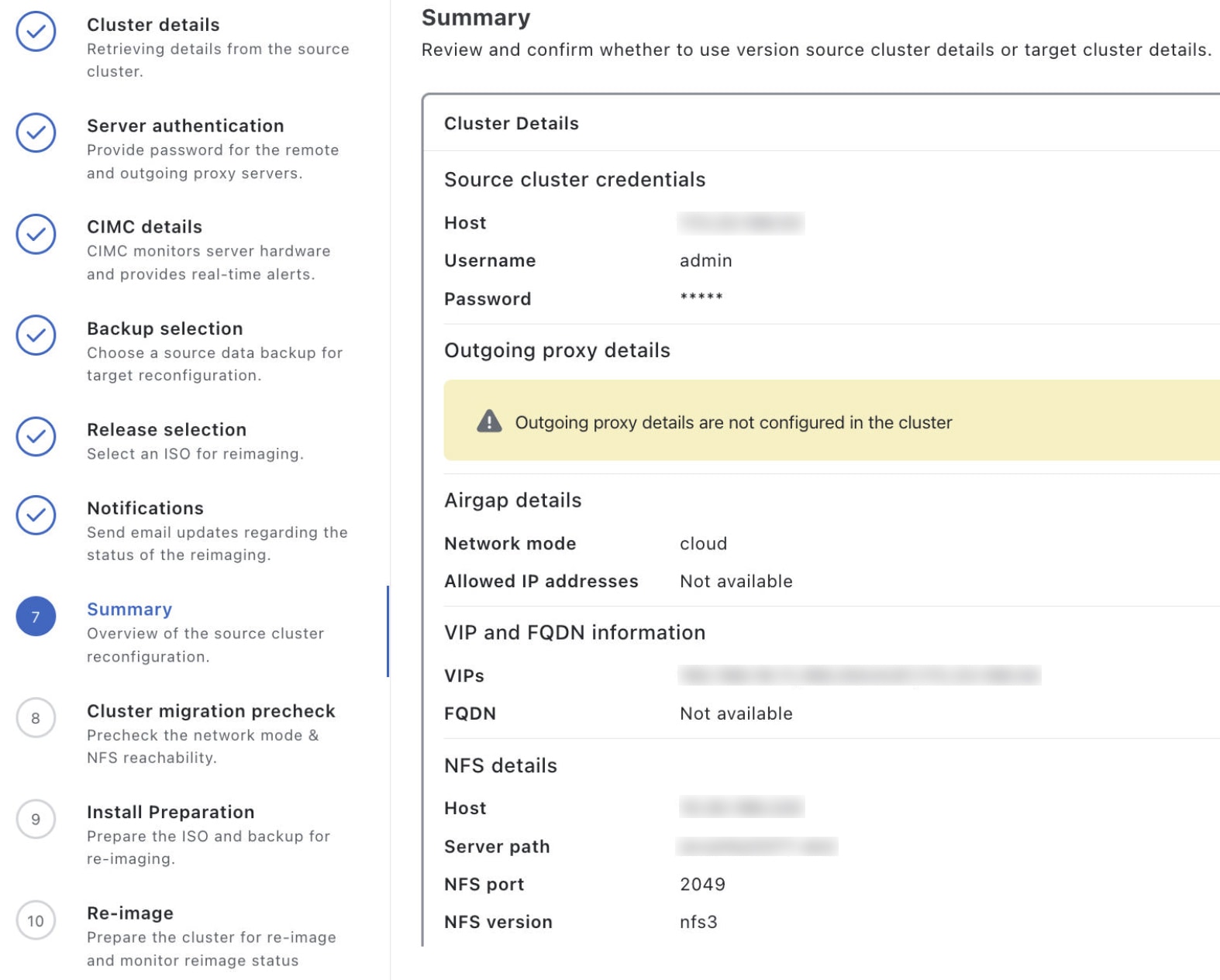The image size is (1220, 980).
Task: Click the Cluster details completed checkmark icon
Action: 36,32
